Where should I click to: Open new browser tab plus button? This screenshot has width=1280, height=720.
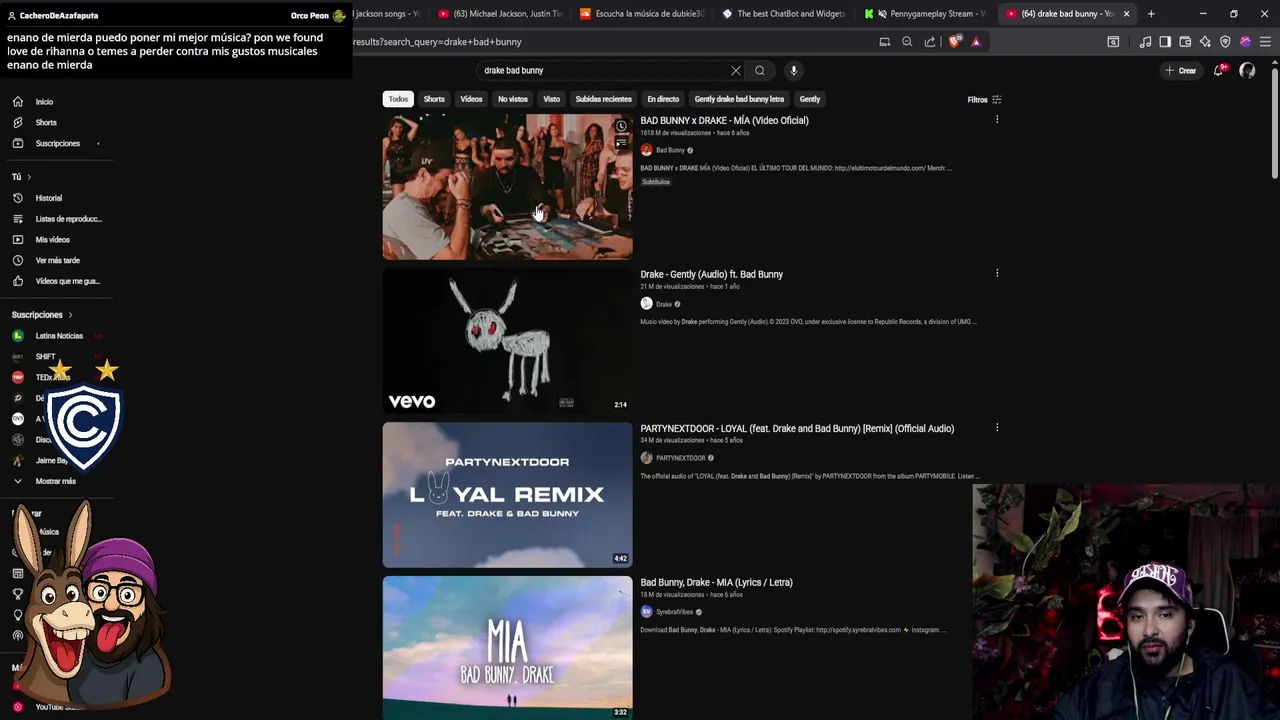coord(1151,14)
